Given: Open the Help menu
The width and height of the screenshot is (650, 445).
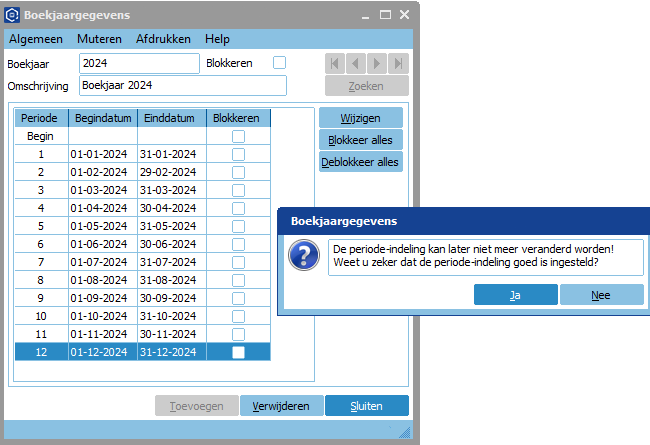Looking at the screenshot, I should (217, 39).
